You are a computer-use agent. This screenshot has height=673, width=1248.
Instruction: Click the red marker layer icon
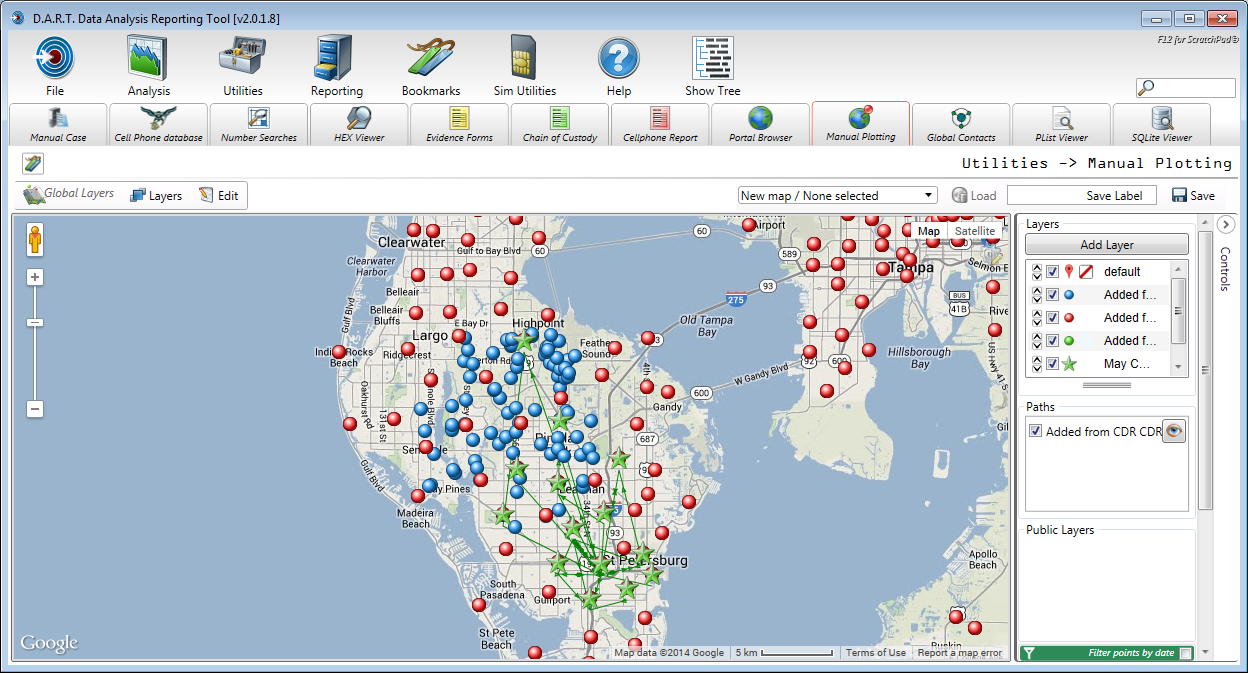(x=1069, y=318)
